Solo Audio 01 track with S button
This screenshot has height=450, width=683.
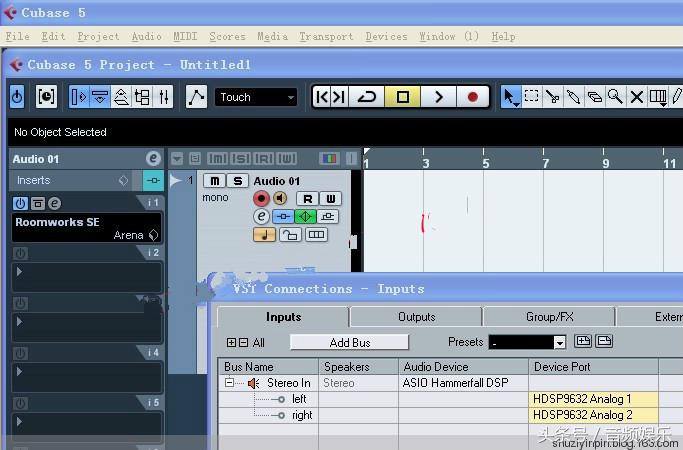tap(237, 181)
